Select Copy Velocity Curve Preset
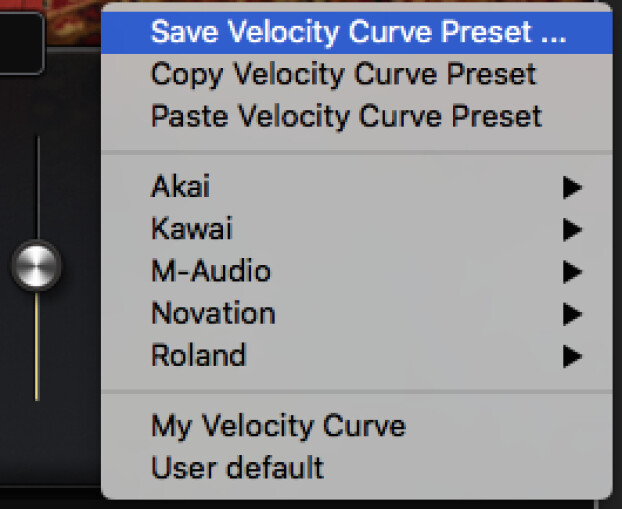 coord(343,74)
